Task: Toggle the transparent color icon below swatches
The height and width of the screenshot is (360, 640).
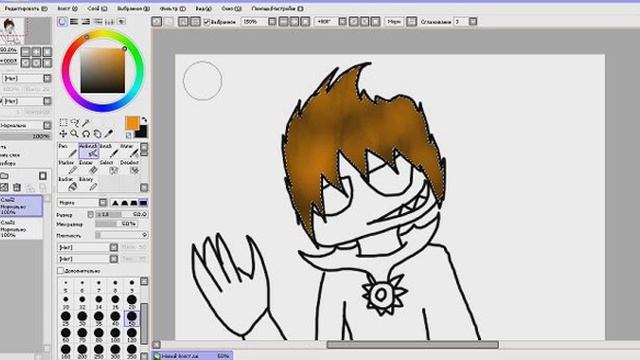Action: [129, 135]
